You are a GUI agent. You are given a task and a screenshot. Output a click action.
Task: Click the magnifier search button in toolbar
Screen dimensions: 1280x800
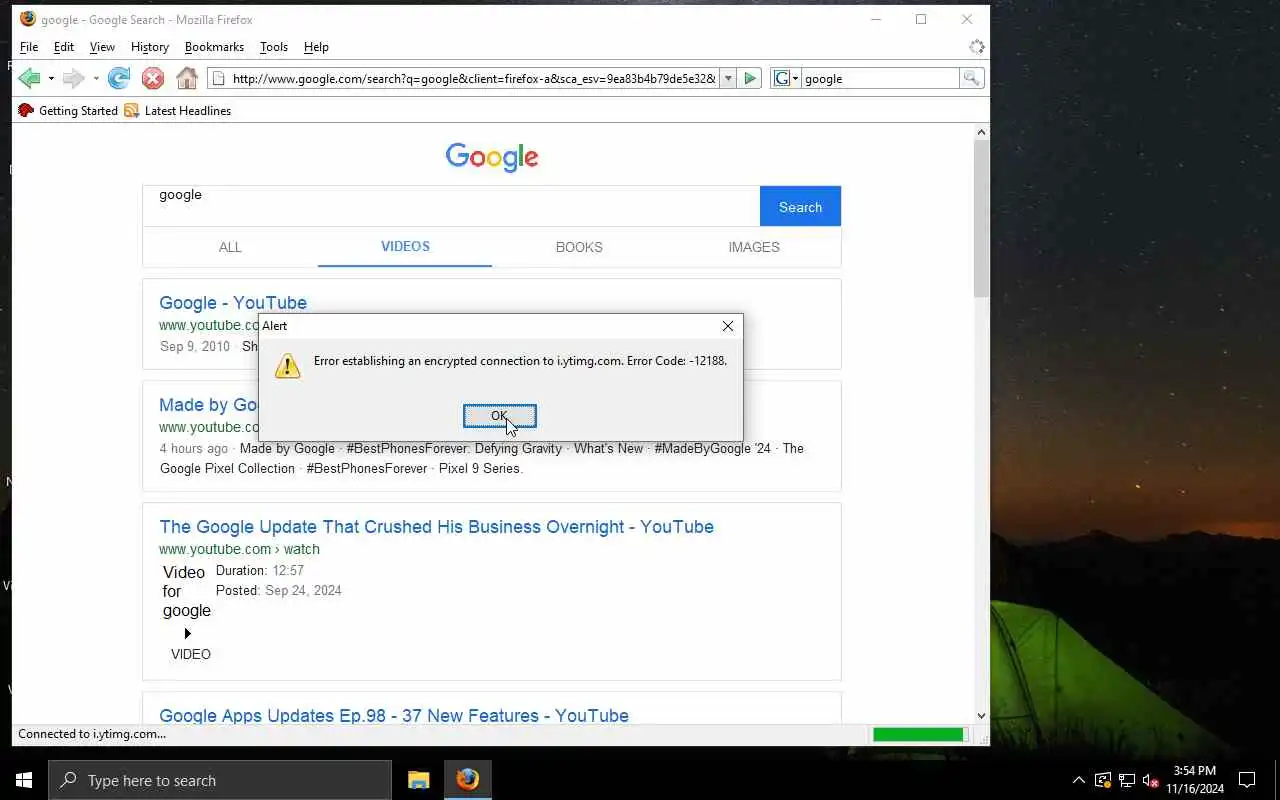(971, 78)
